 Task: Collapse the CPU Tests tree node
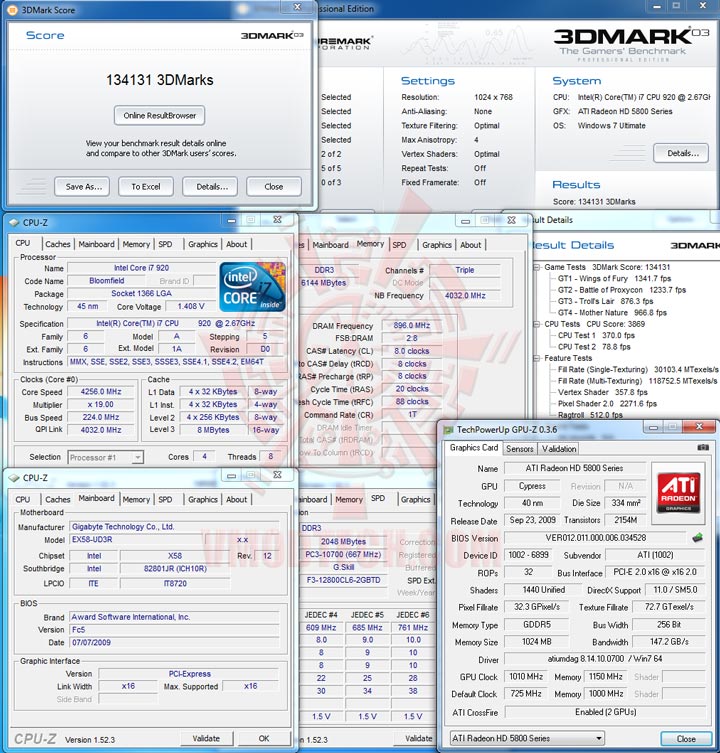(x=537, y=324)
